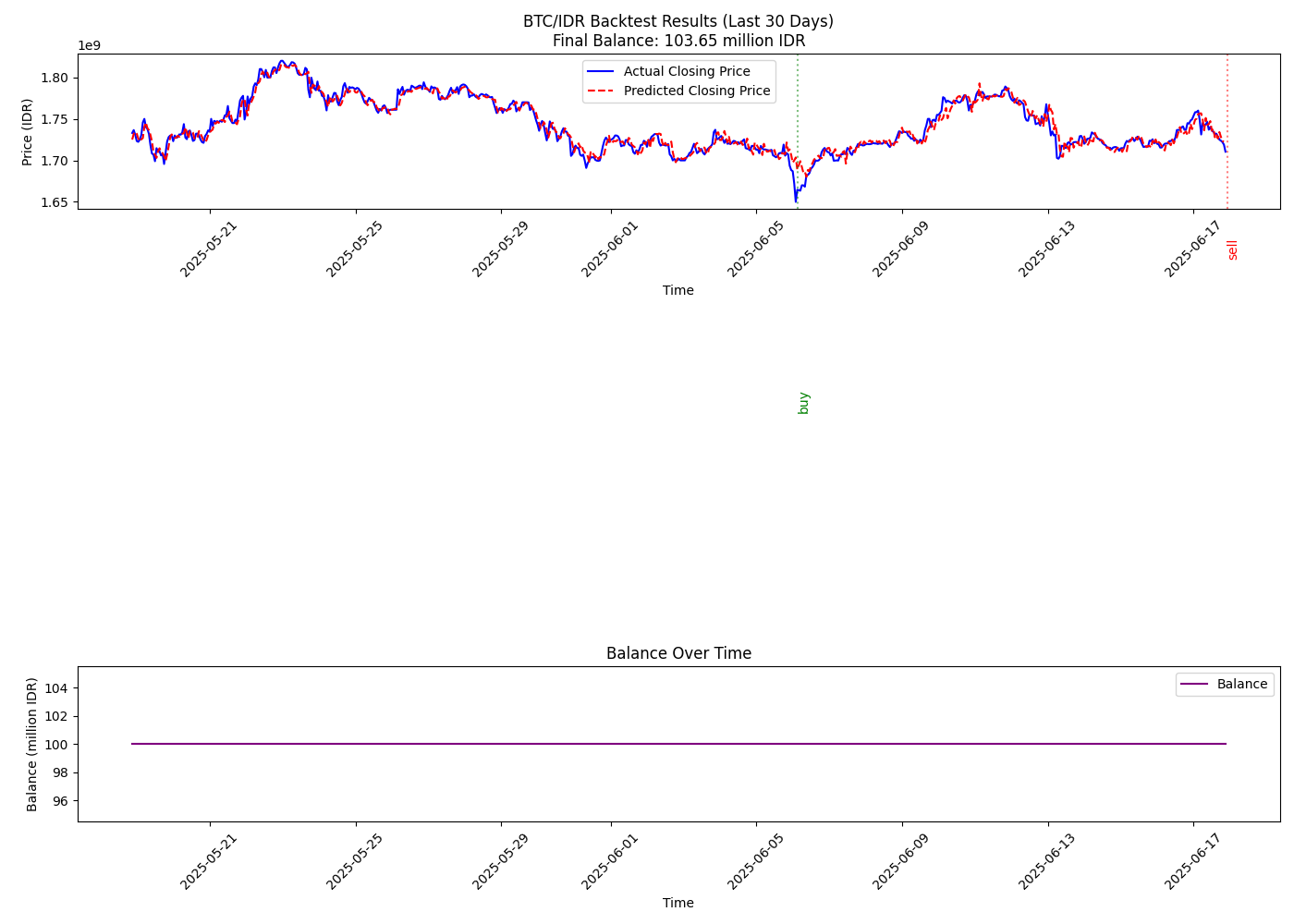Screen dimensions: 1294x924
Task: Click the 'Balance' legend text in lower chart
Action: (1241, 685)
